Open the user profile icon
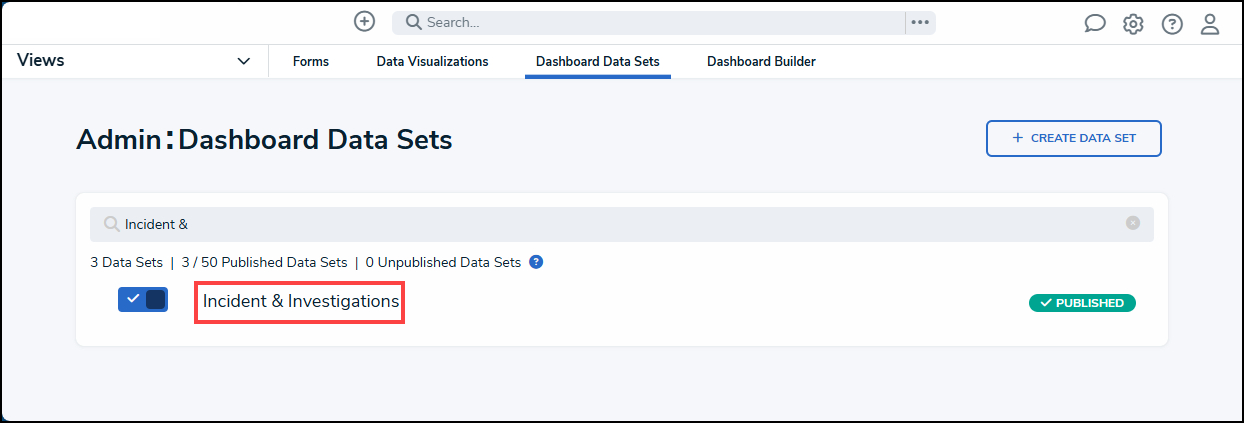This screenshot has width=1244, height=423. [x=1210, y=24]
